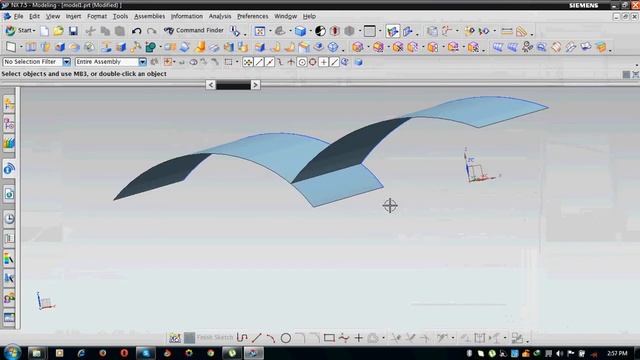Toggle the snap Arc Center option
The width and height of the screenshot is (640, 360).
(x=302, y=62)
